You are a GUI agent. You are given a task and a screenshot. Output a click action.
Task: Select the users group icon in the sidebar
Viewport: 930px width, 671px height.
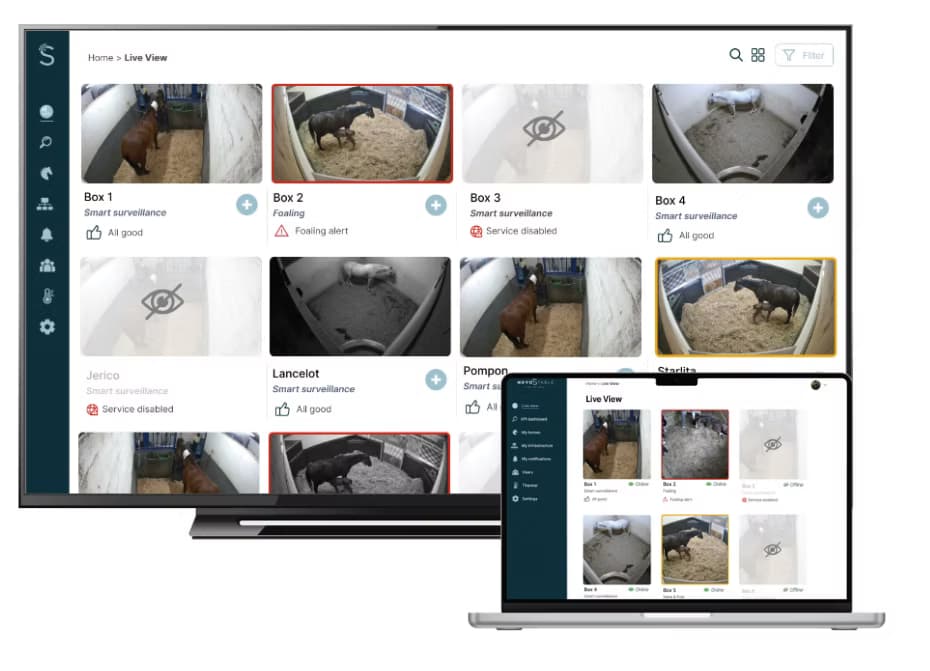tap(46, 266)
